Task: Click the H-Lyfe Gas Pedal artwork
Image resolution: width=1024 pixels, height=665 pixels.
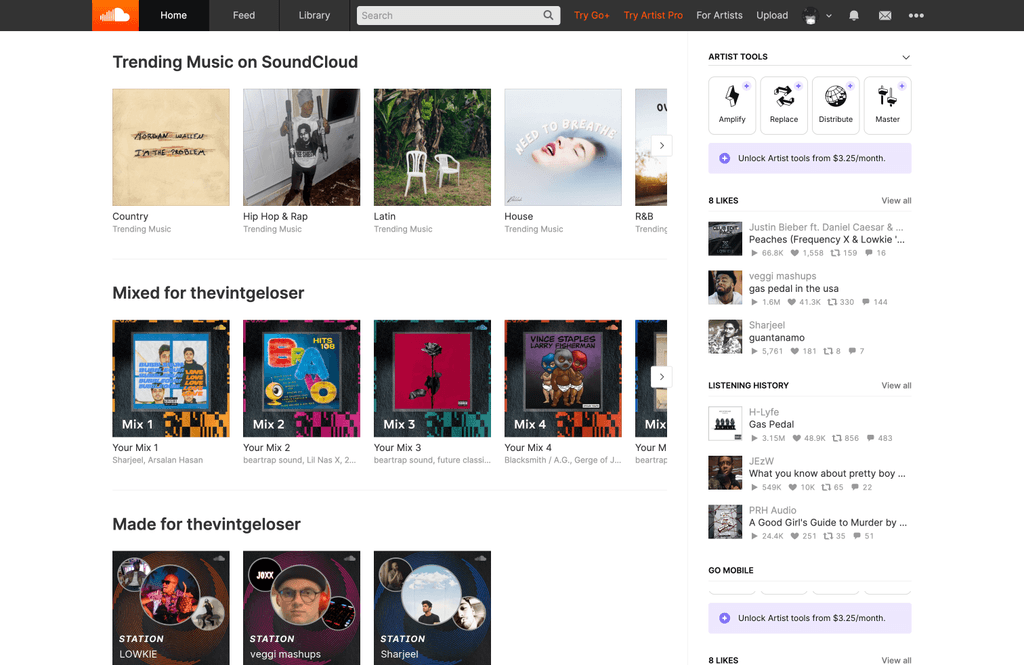Action: coord(725,423)
